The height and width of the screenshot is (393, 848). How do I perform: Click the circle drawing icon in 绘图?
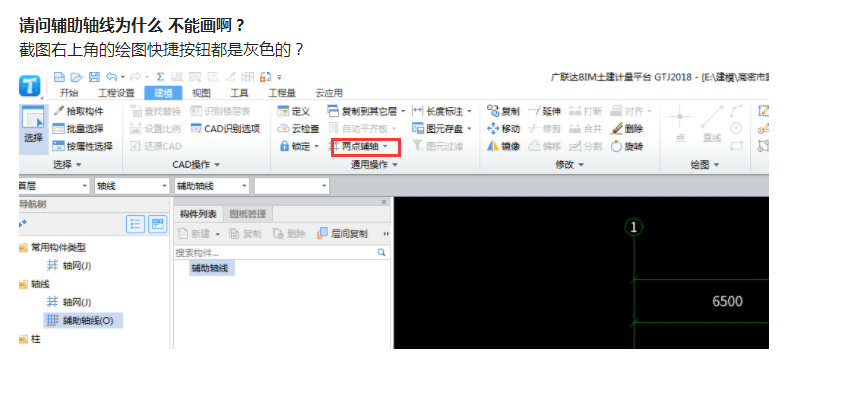click(x=736, y=128)
